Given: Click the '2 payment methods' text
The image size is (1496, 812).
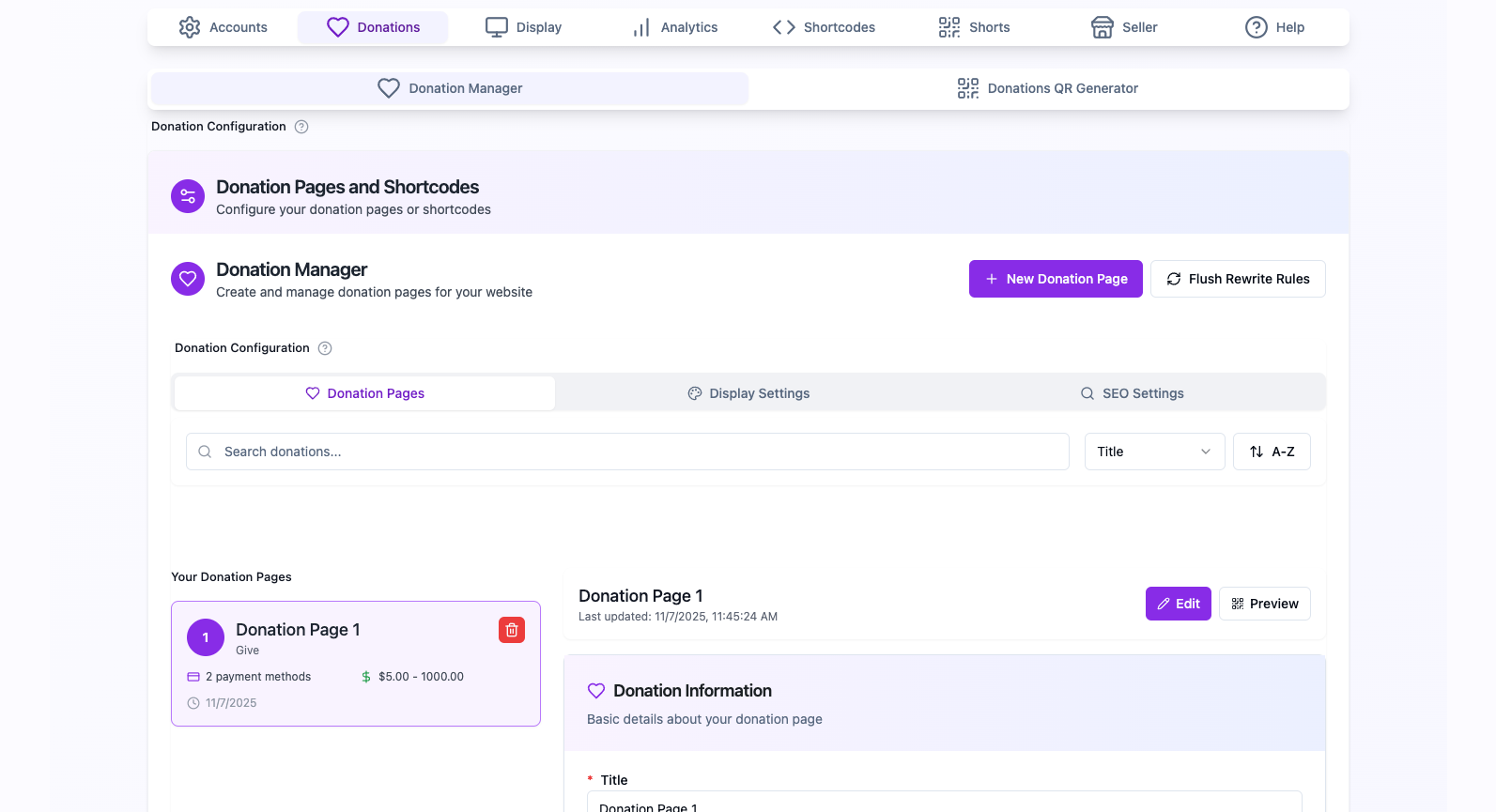Looking at the screenshot, I should 258,677.
